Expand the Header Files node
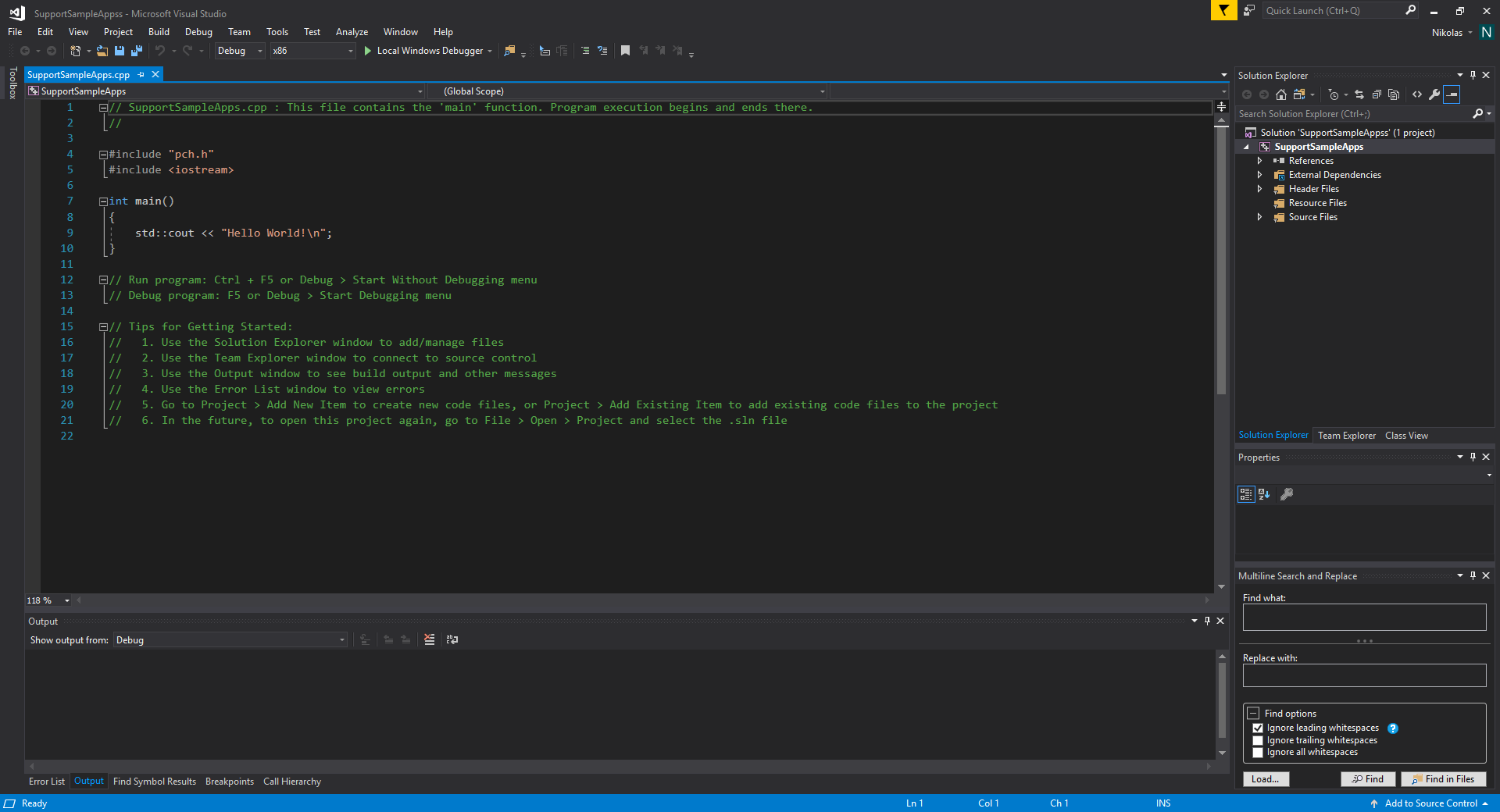Image resolution: width=1500 pixels, height=812 pixels. coord(1259,189)
